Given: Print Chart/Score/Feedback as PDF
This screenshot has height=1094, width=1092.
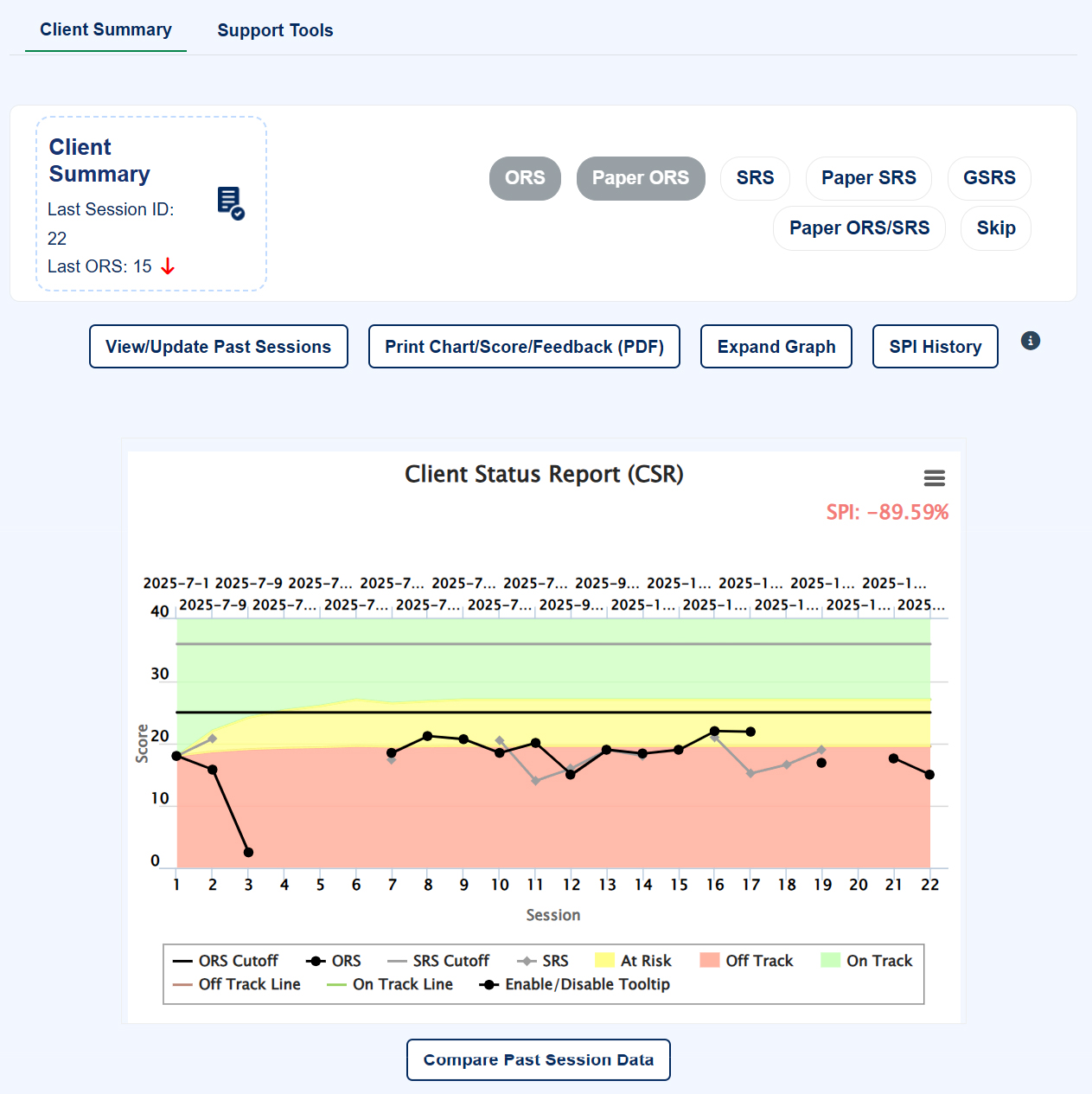Looking at the screenshot, I should tap(524, 347).
